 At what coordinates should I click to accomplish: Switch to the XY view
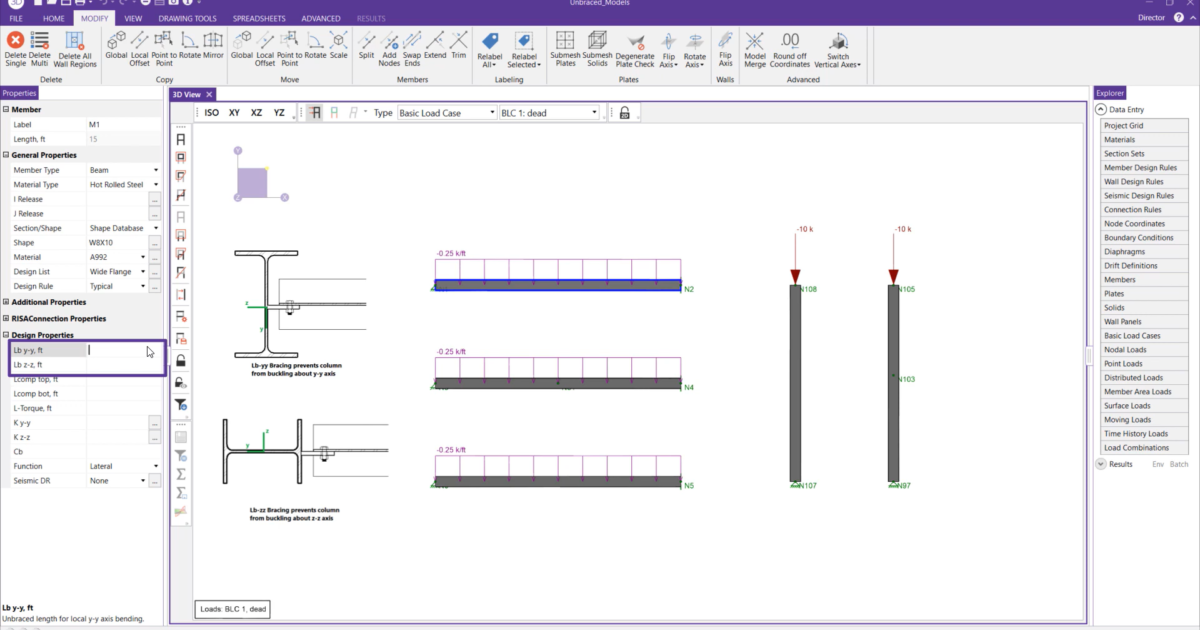pyautogui.click(x=234, y=112)
